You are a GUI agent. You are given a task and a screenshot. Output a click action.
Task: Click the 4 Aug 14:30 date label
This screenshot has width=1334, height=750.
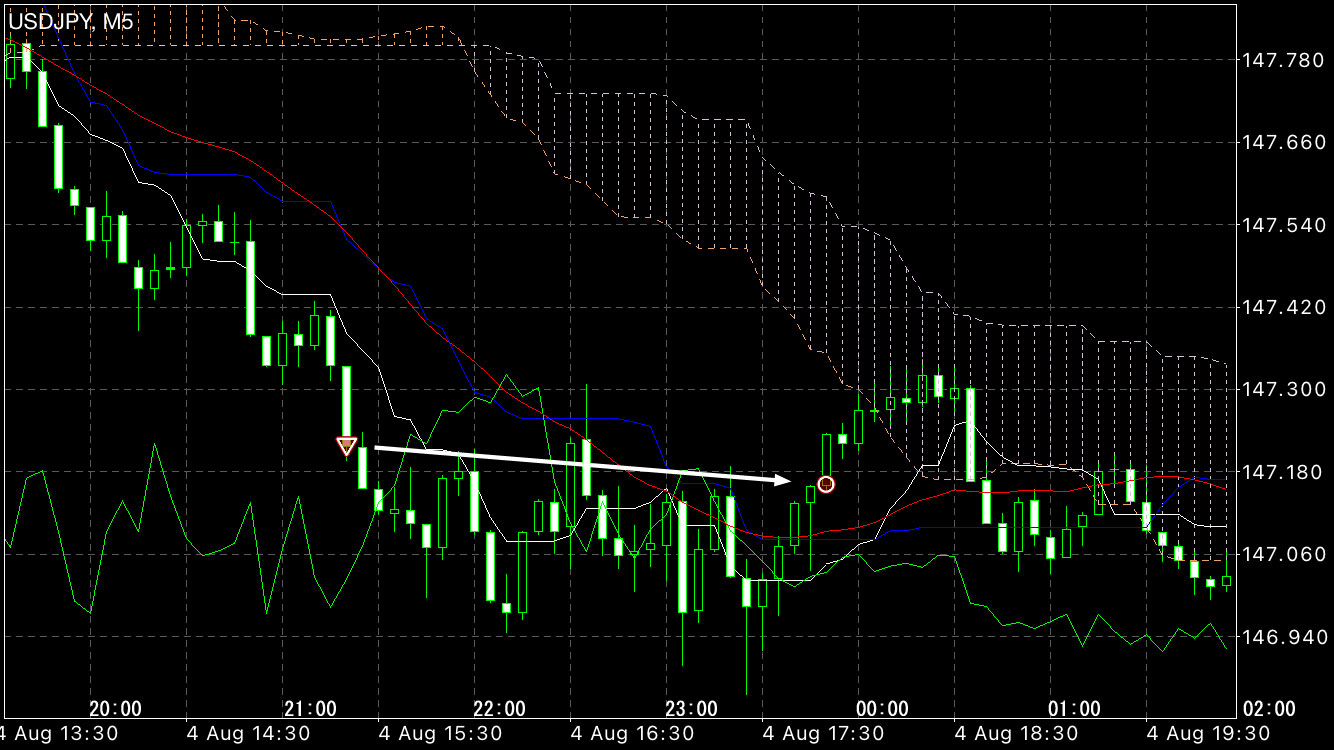[x=247, y=734]
